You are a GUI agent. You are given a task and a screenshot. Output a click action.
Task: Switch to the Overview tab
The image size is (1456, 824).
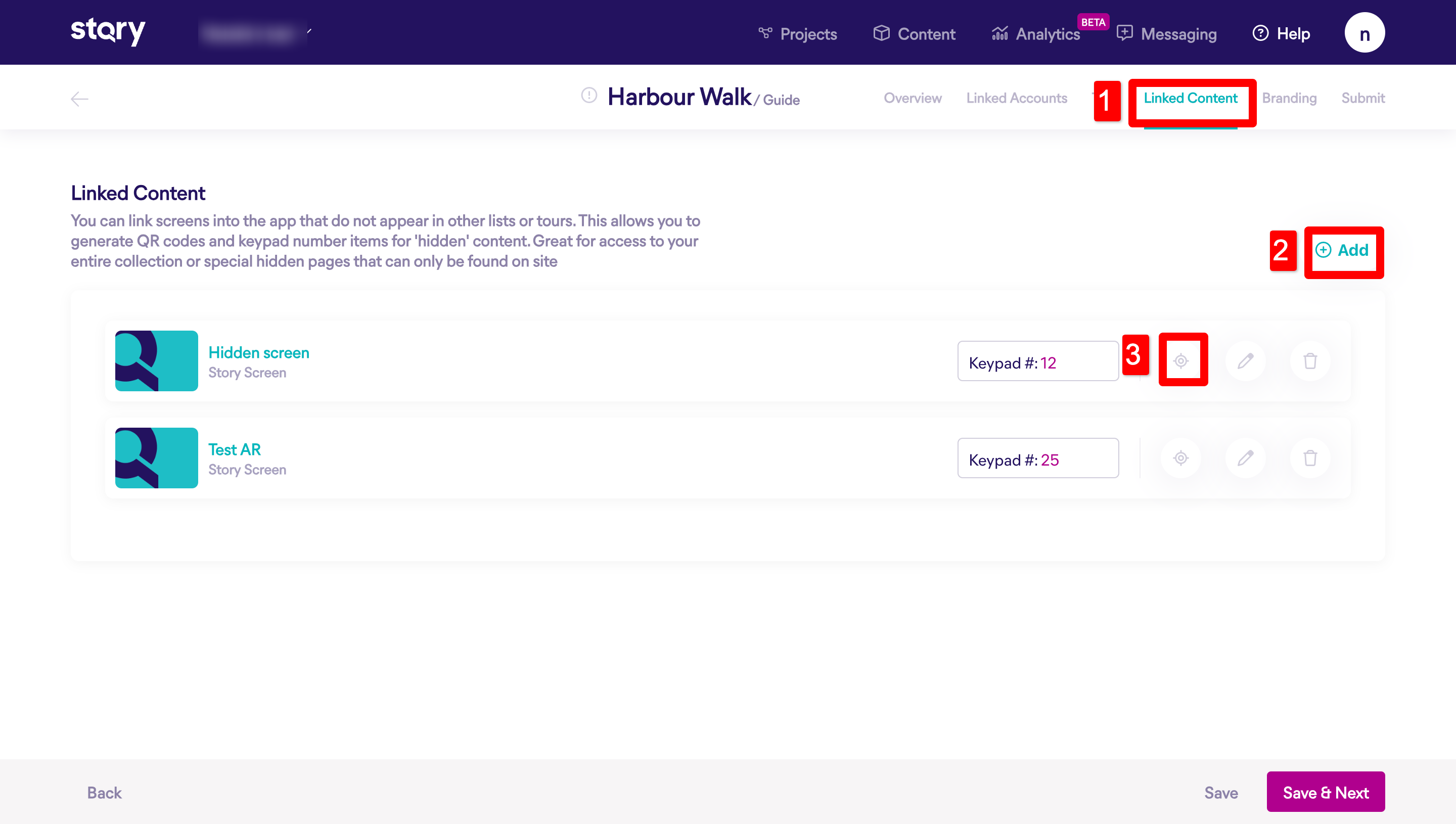(912, 98)
